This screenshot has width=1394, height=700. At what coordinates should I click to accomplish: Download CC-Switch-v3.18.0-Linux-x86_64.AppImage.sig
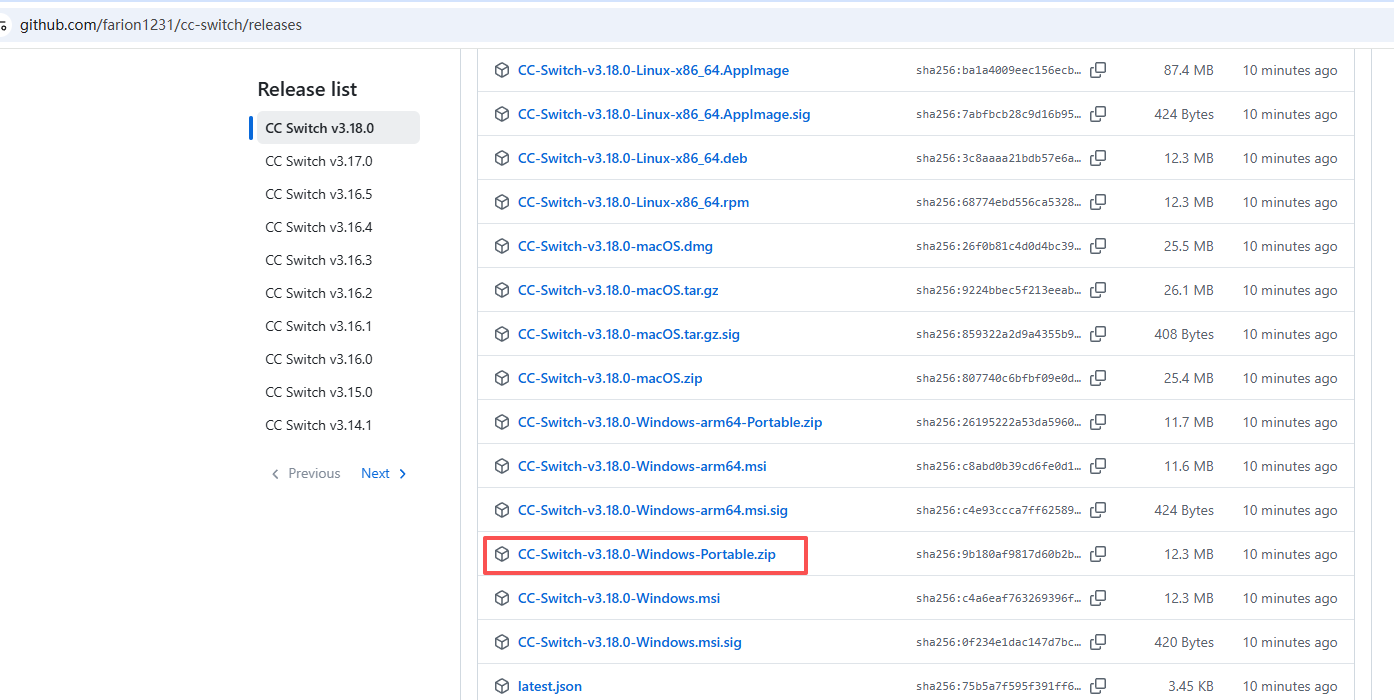tap(664, 114)
